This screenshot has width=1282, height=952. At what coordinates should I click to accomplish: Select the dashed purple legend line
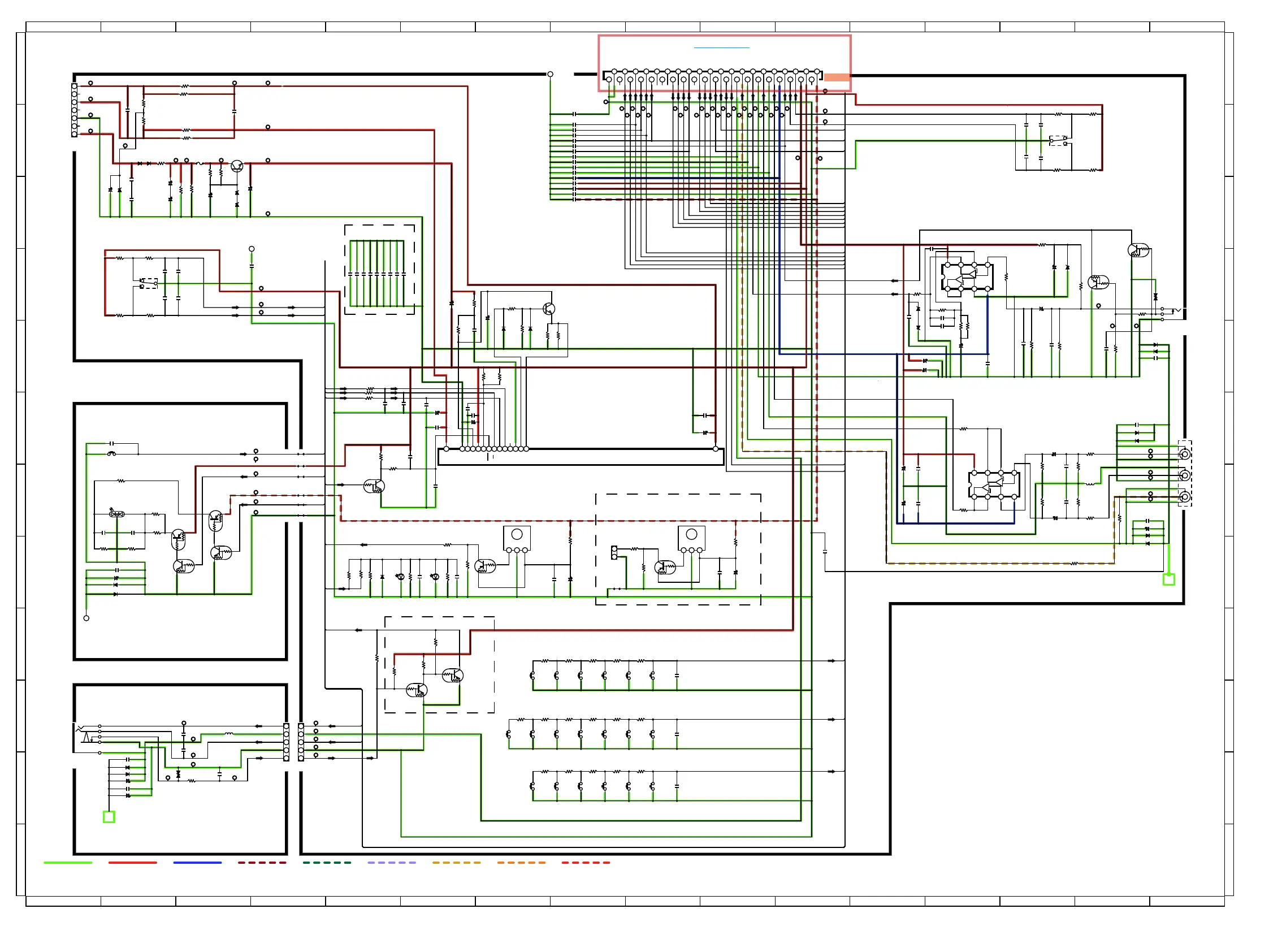(392, 863)
